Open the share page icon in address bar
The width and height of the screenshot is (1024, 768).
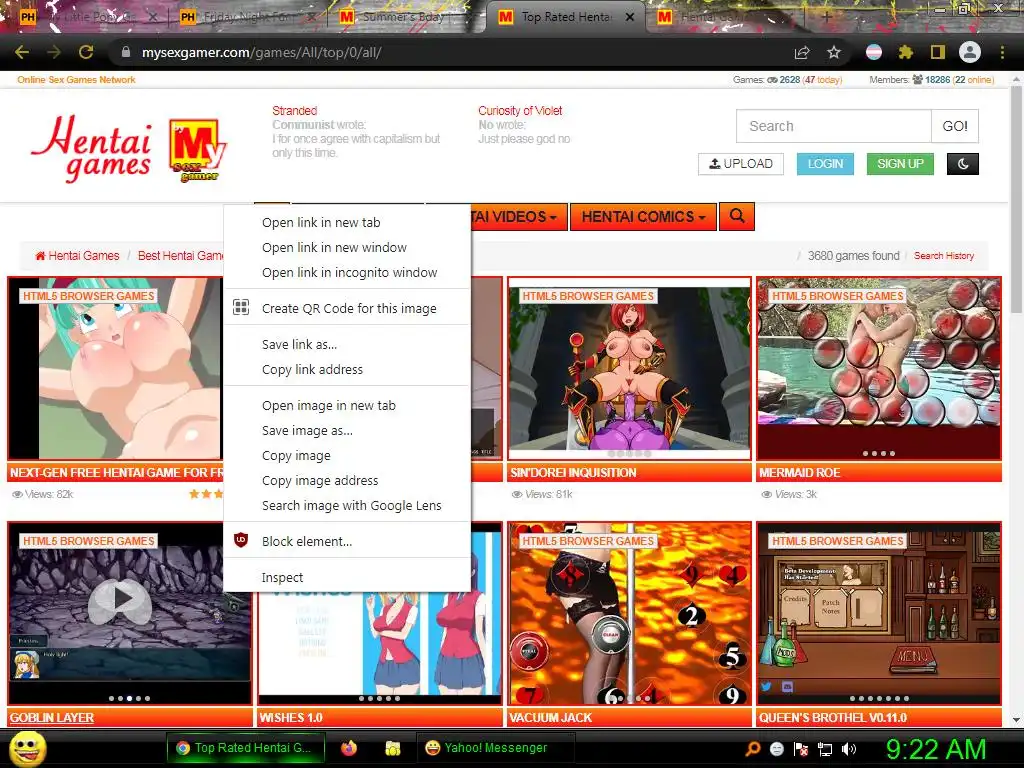pyautogui.click(x=802, y=52)
